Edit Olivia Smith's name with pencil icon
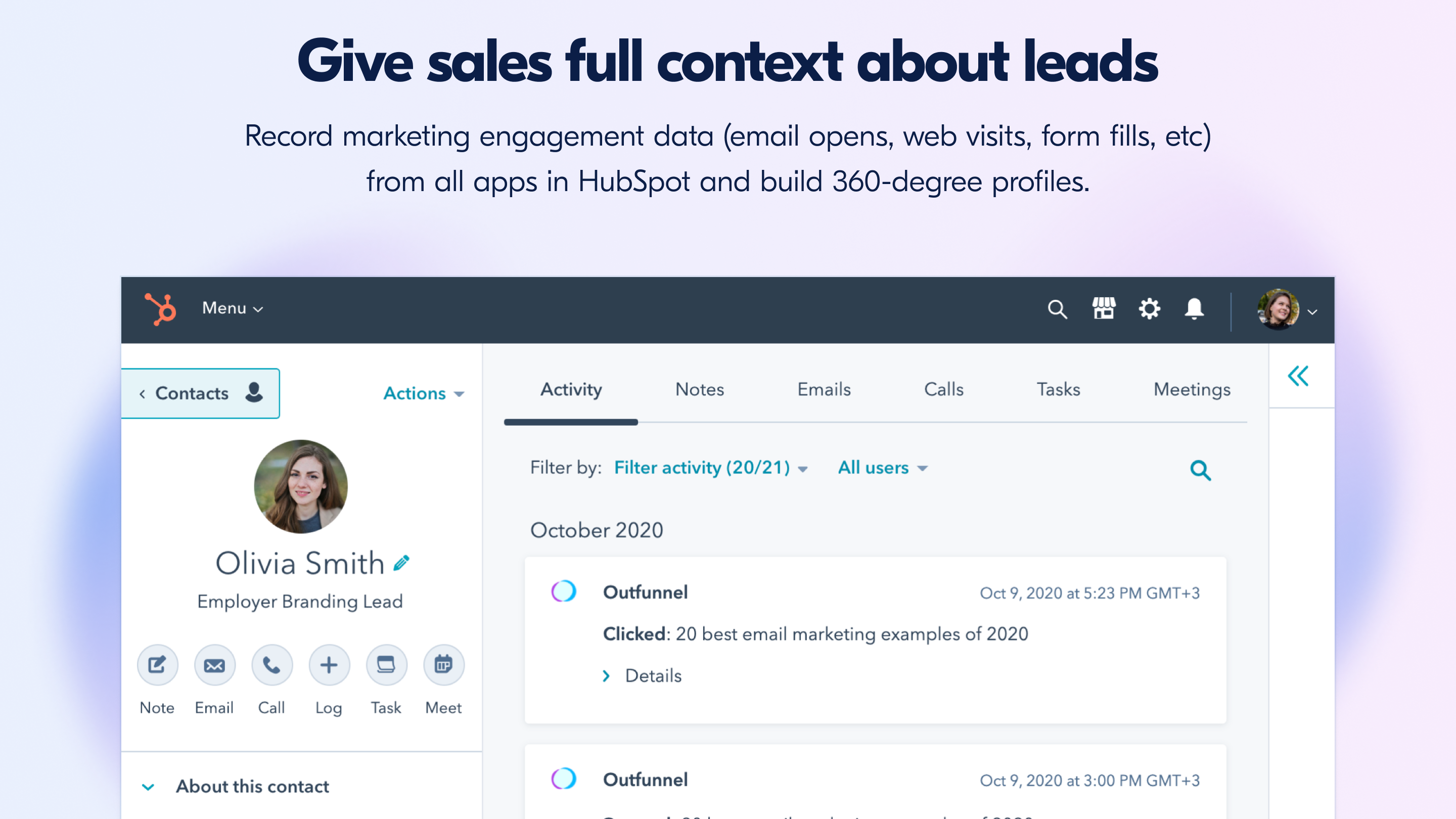 pyautogui.click(x=402, y=563)
